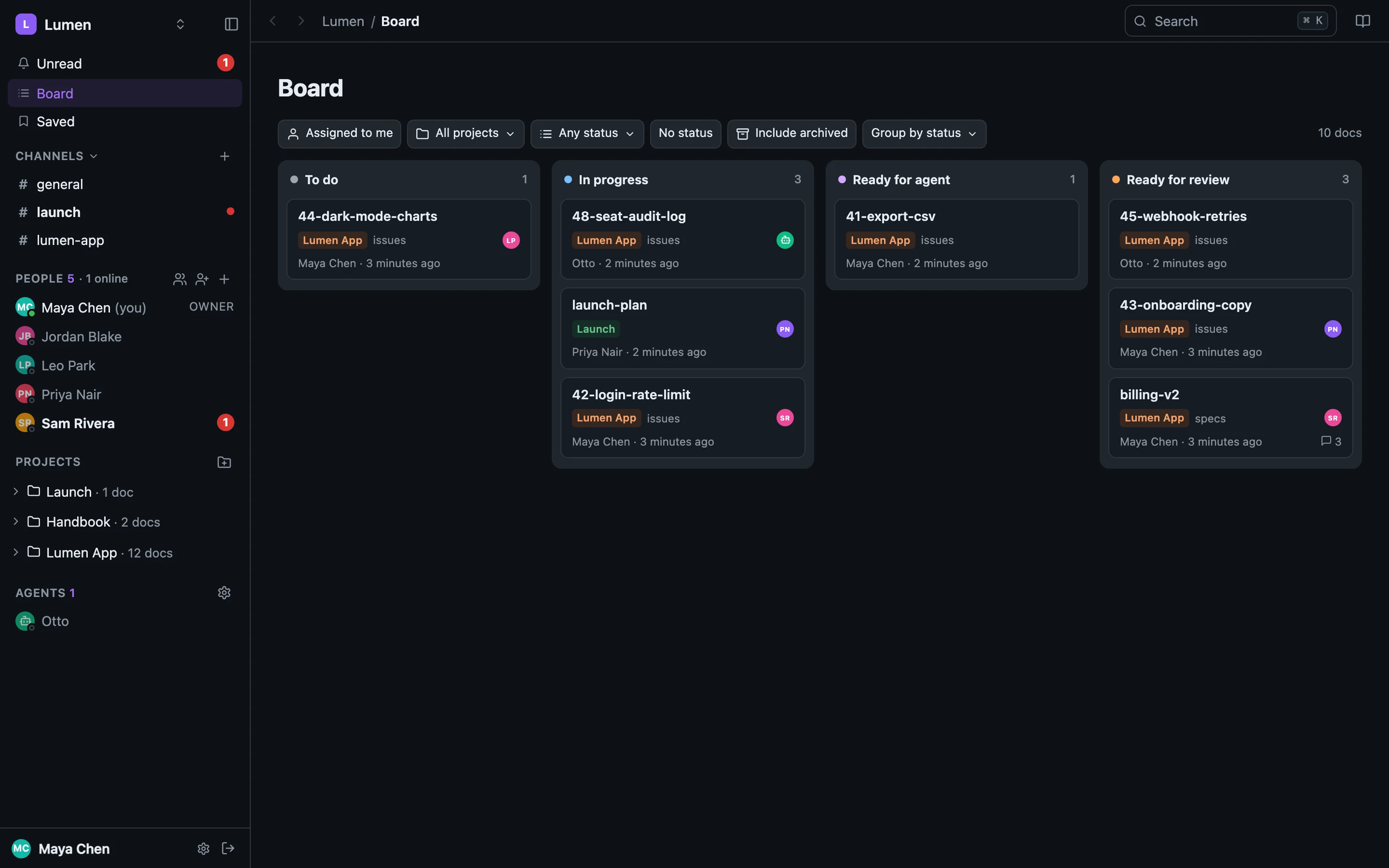Click the people directory icon
The width and height of the screenshot is (1389, 868).
click(179, 279)
